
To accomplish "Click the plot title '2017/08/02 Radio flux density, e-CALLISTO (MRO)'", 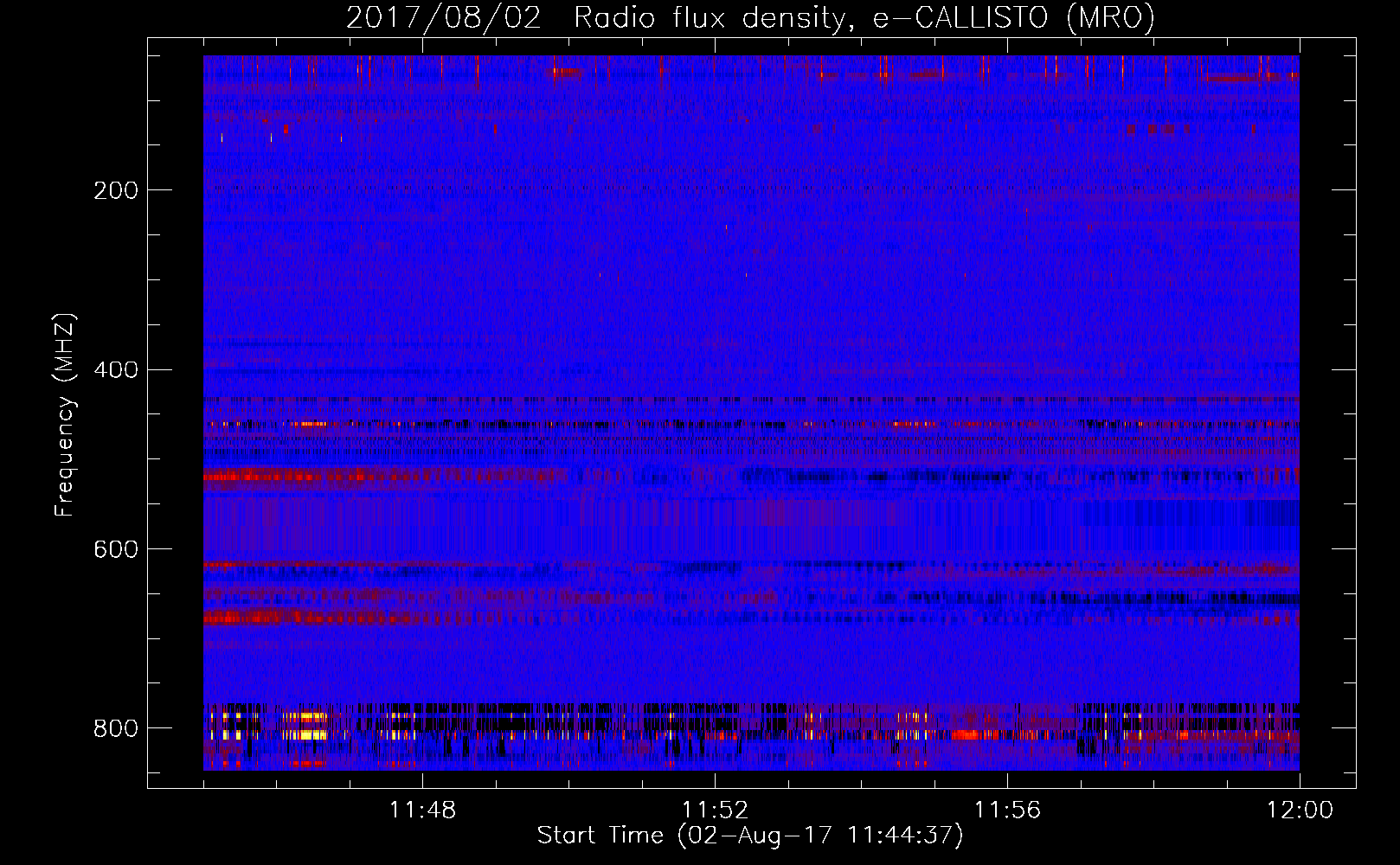I will [750, 17].
